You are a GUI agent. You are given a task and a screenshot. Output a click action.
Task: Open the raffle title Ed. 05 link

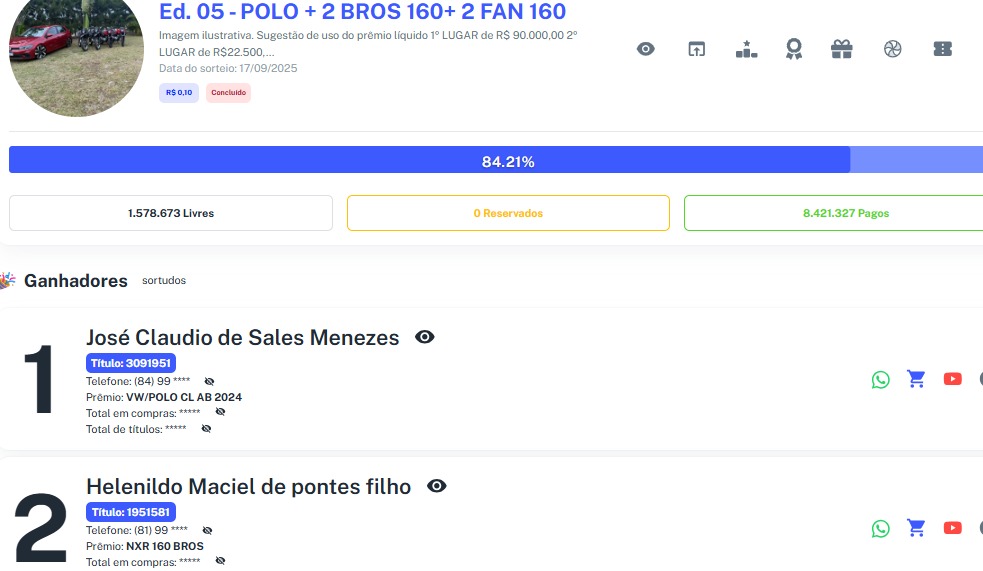(x=362, y=12)
